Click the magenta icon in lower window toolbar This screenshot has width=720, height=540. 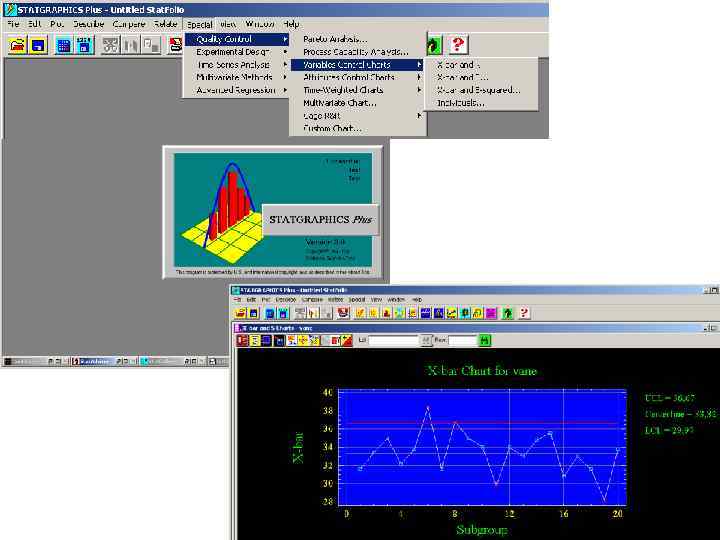[x=491, y=313]
